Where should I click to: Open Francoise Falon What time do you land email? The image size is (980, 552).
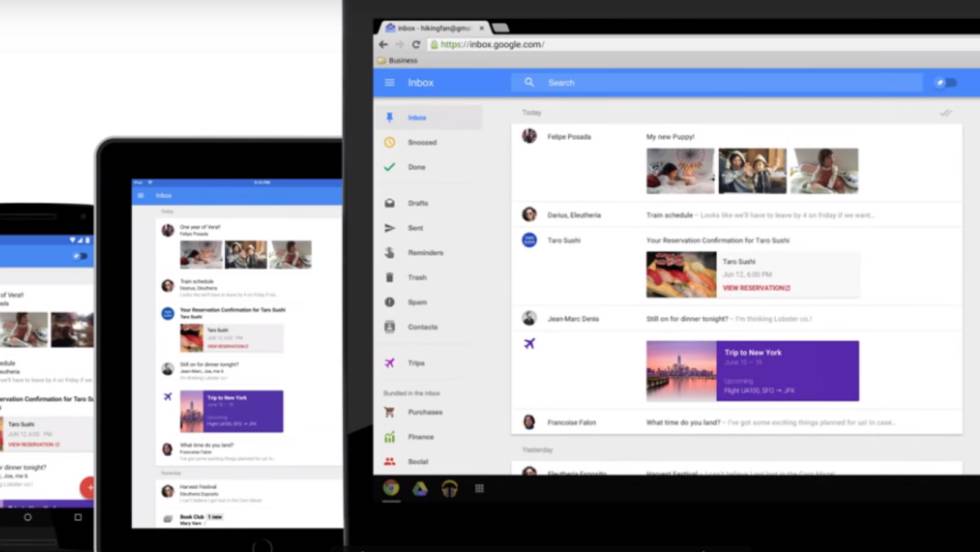(x=736, y=423)
